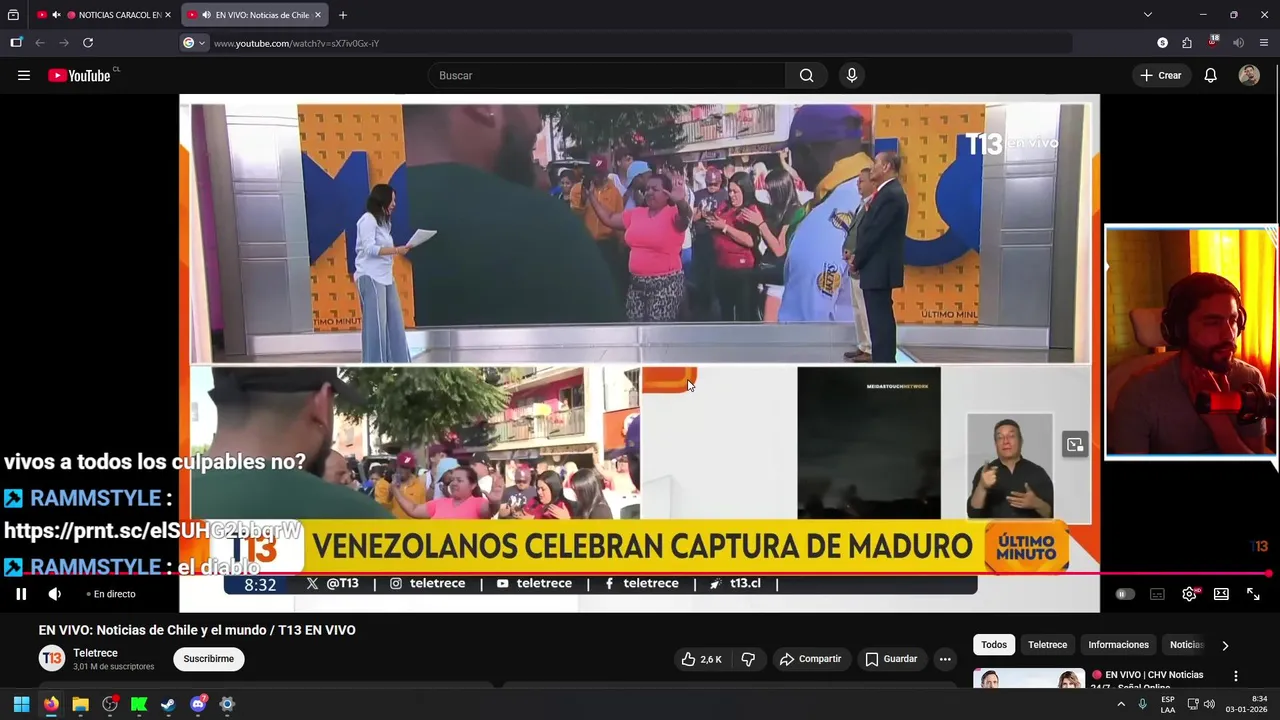Share the video with Compartir
This screenshot has height=720, width=1280.
(810, 659)
